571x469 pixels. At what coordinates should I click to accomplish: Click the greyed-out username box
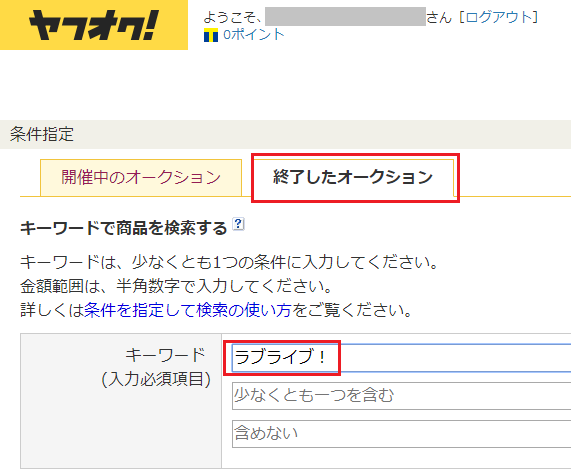[x=345, y=16]
